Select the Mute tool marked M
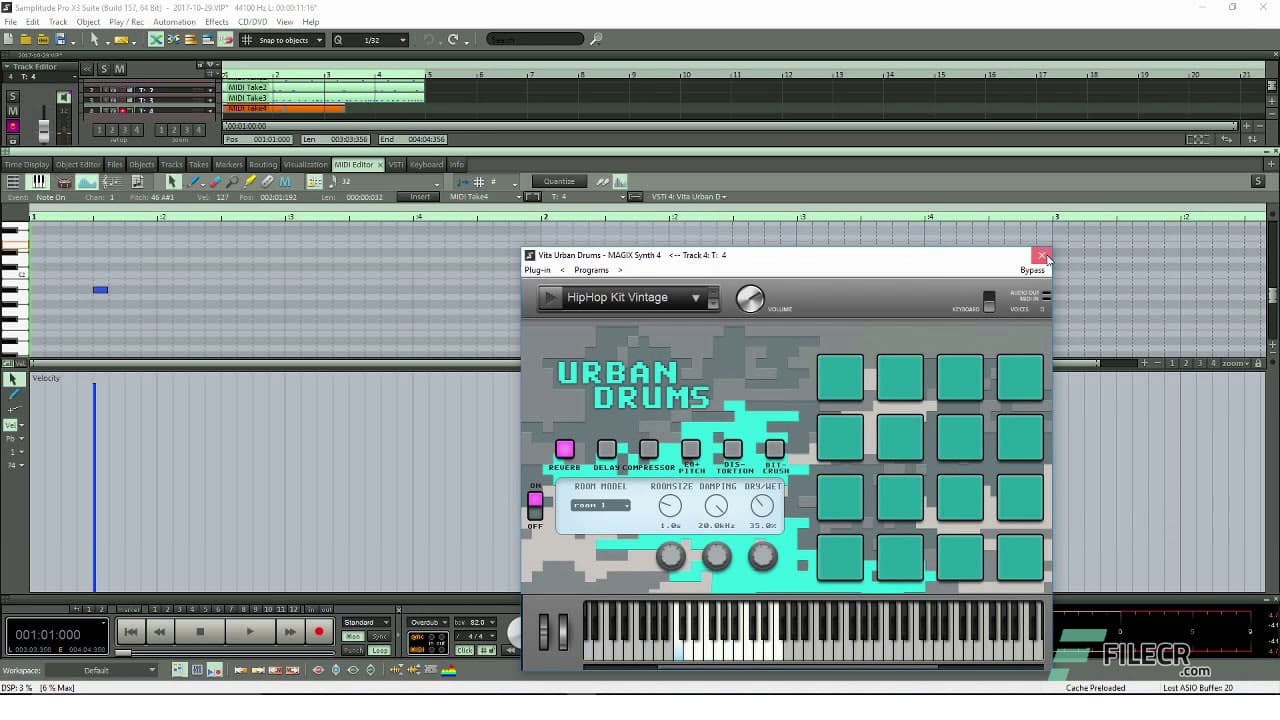Screen dimensions: 1280x720 (285, 181)
